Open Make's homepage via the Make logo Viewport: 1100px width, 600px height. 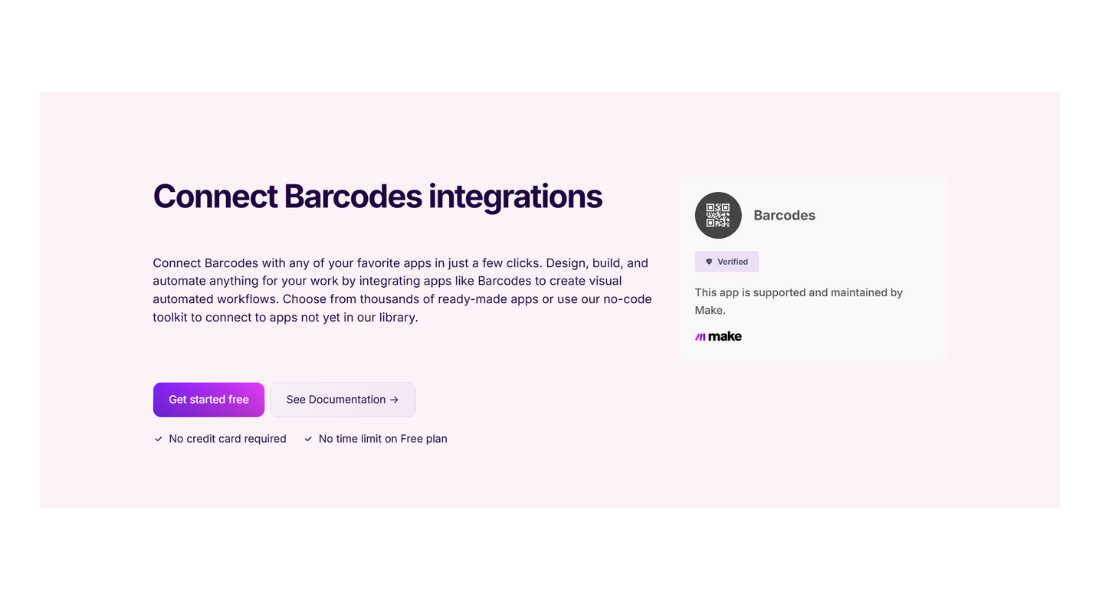(718, 336)
